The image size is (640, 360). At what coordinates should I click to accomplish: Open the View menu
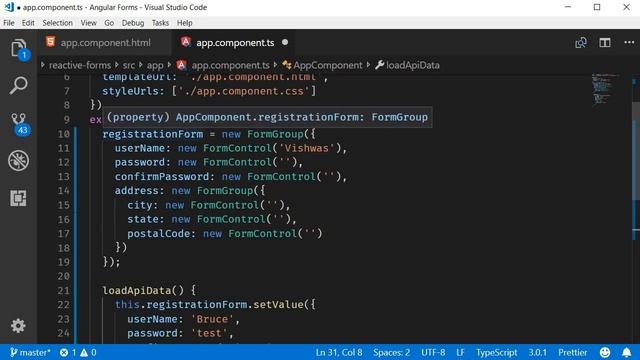pos(89,23)
